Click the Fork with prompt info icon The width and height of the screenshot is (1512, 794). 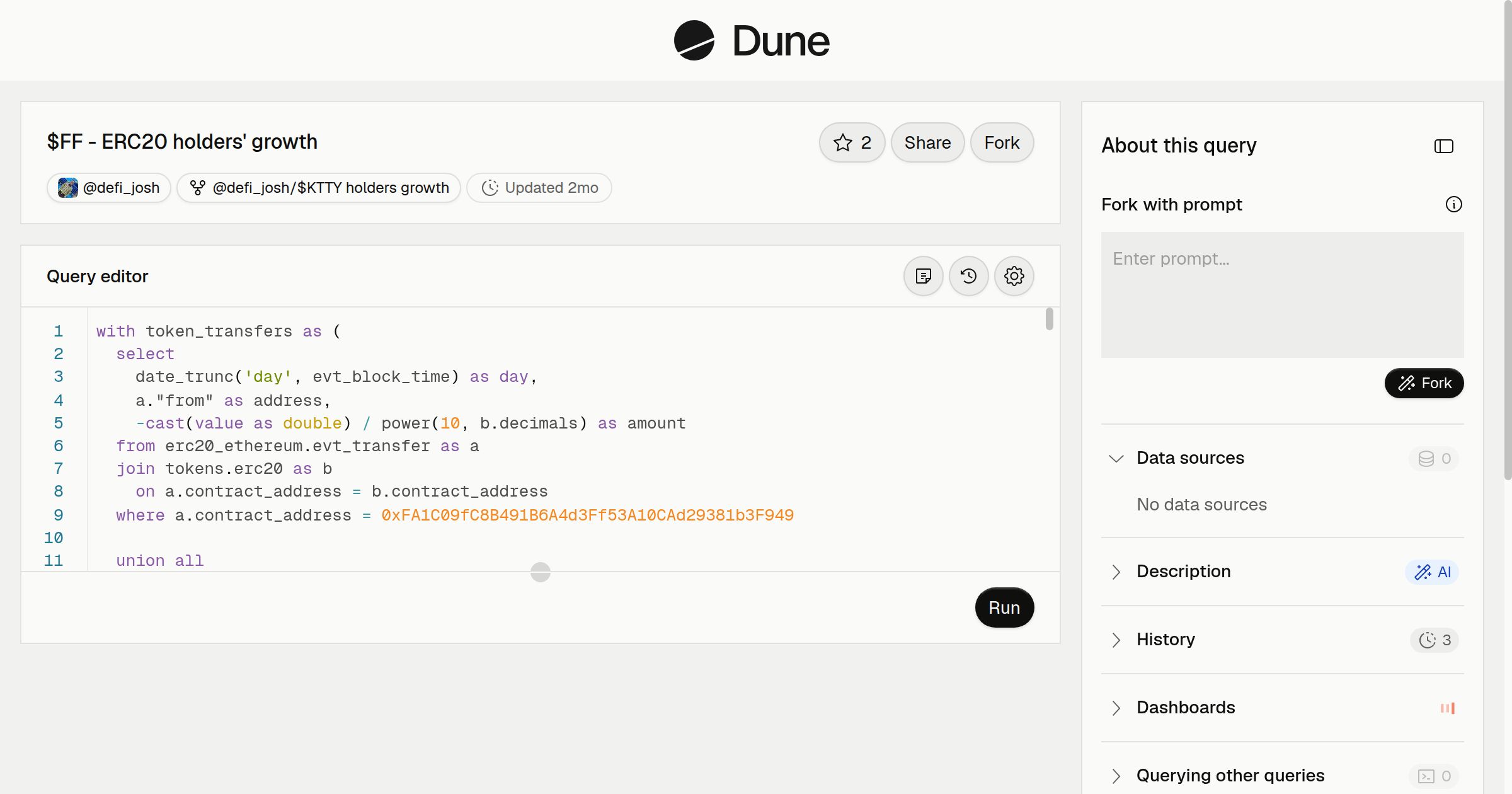pos(1454,204)
